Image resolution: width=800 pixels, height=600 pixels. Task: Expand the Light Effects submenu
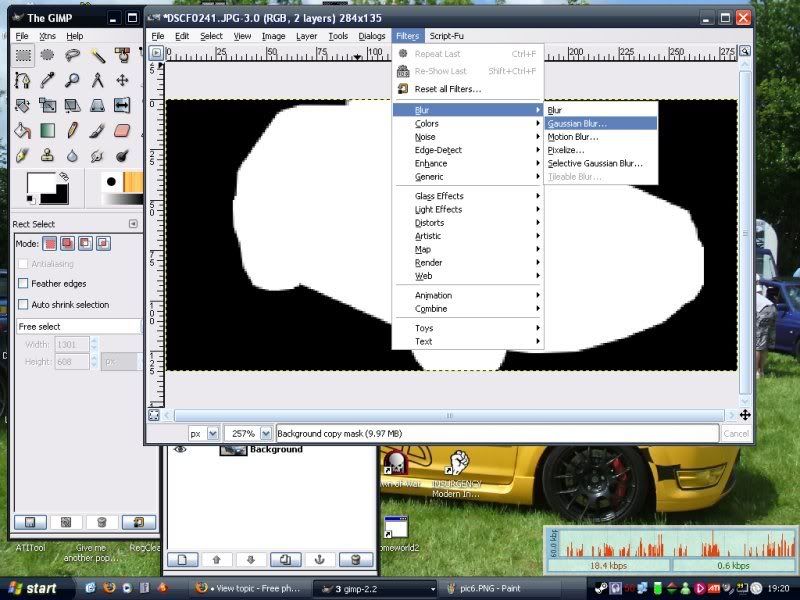468,209
